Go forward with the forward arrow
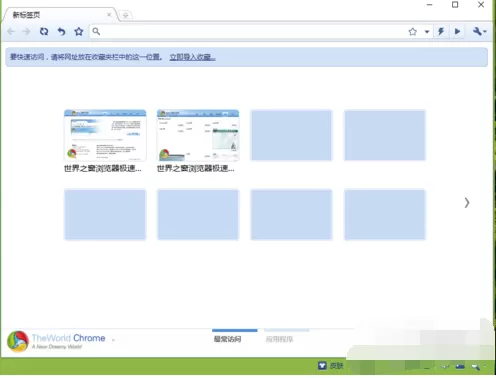Screen dimensions: 496x378 coord(26,31)
